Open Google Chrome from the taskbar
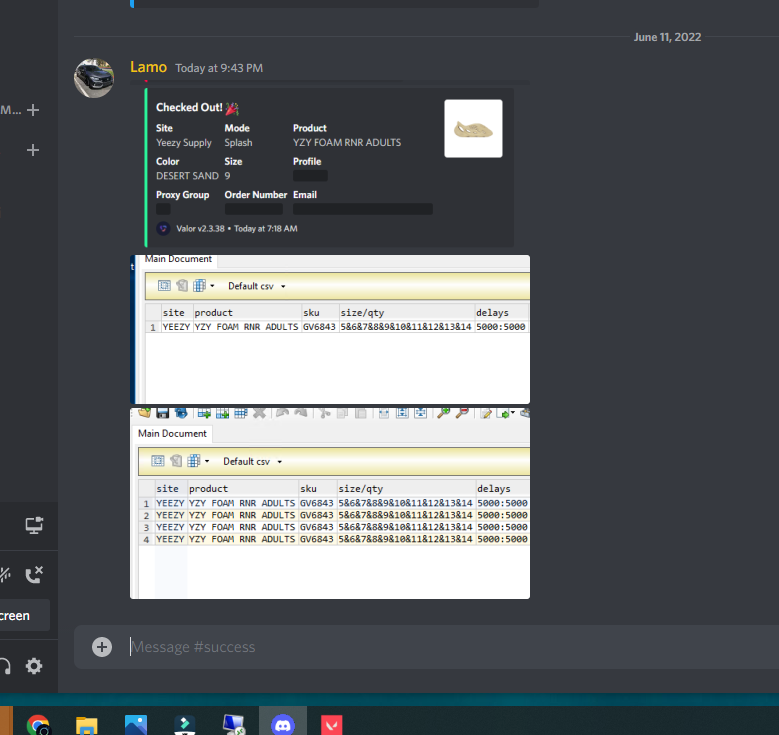This screenshot has height=735, width=779. click(x=38, y=724)
